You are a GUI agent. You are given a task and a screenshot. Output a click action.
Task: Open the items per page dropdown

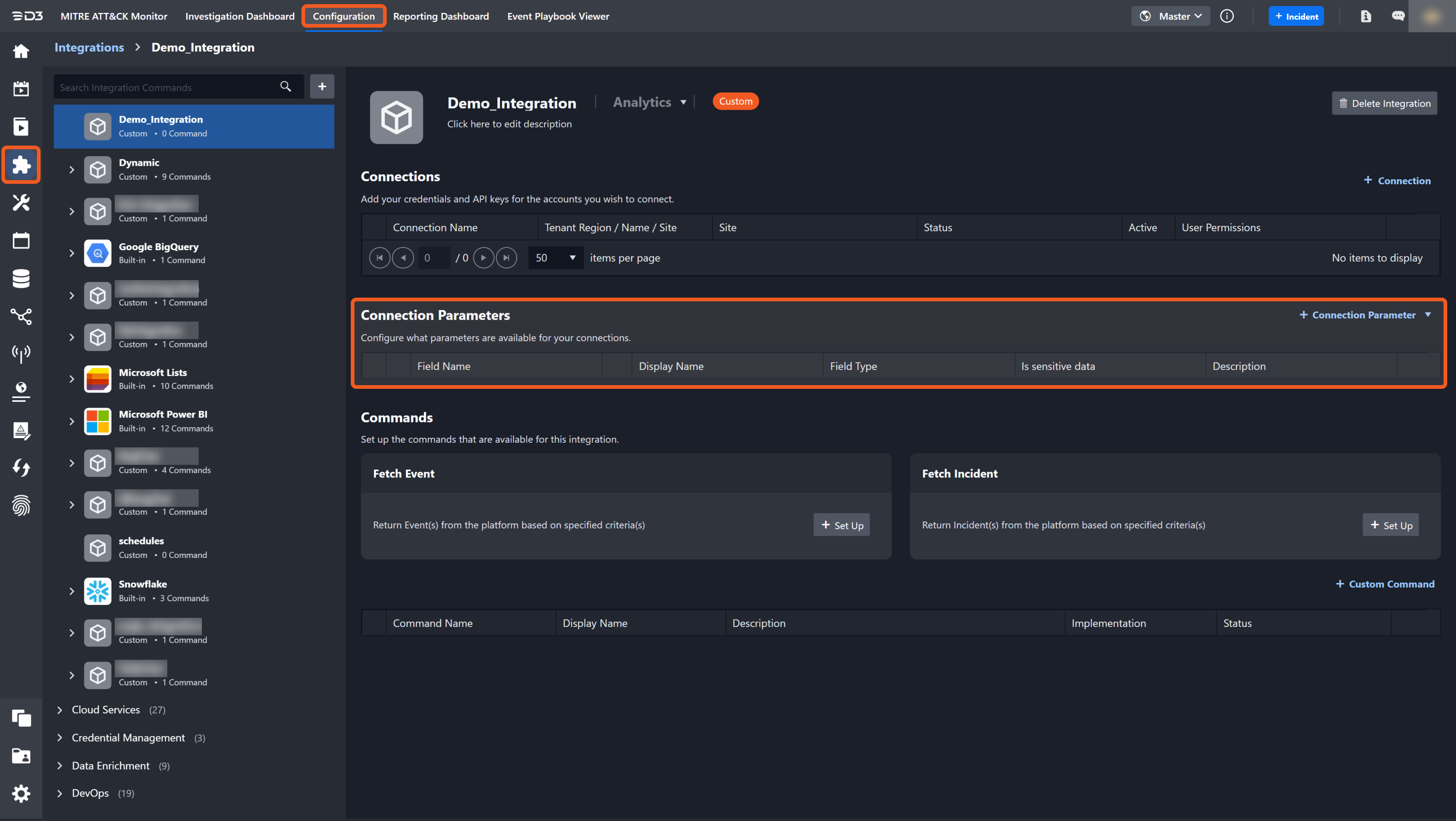click(x=555, y=258)
